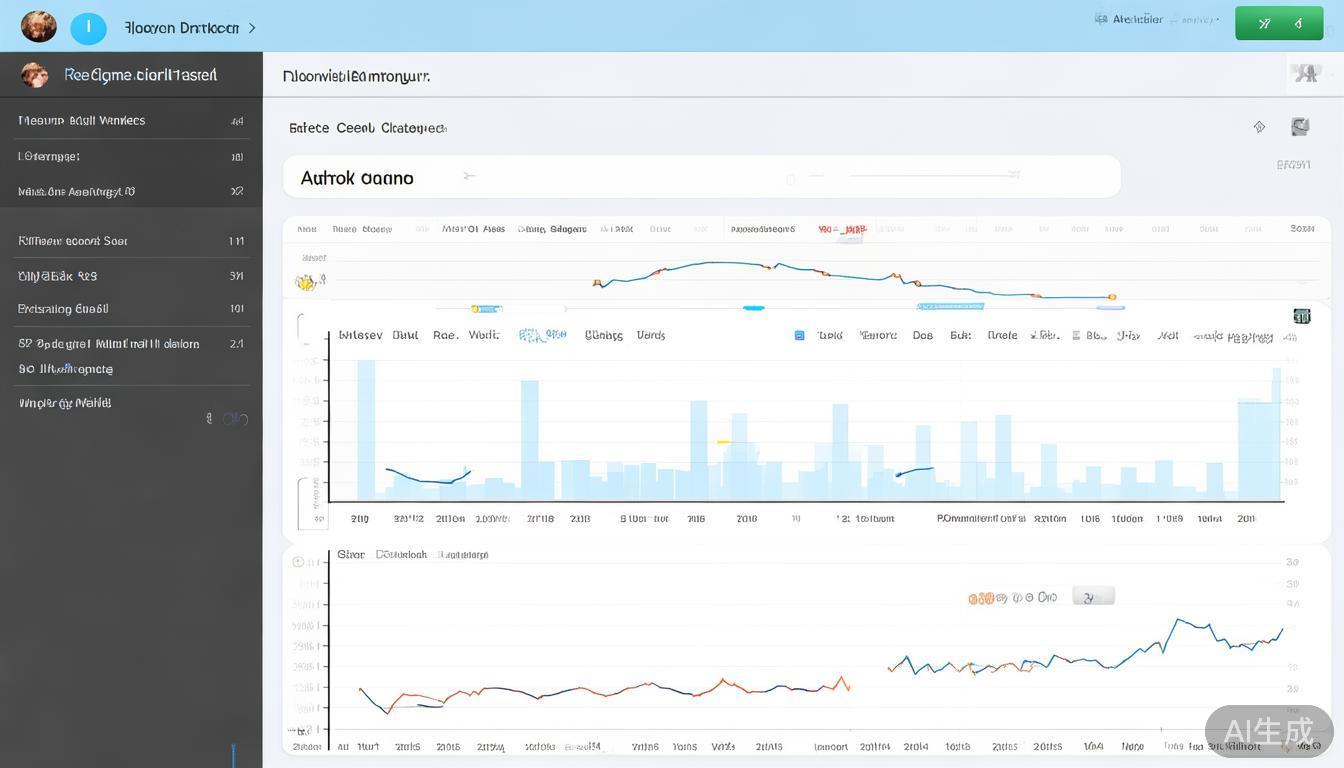Open the small dropdown button in bottom chart
The image size is (1344, 768).
click(x=1093, y=597)
